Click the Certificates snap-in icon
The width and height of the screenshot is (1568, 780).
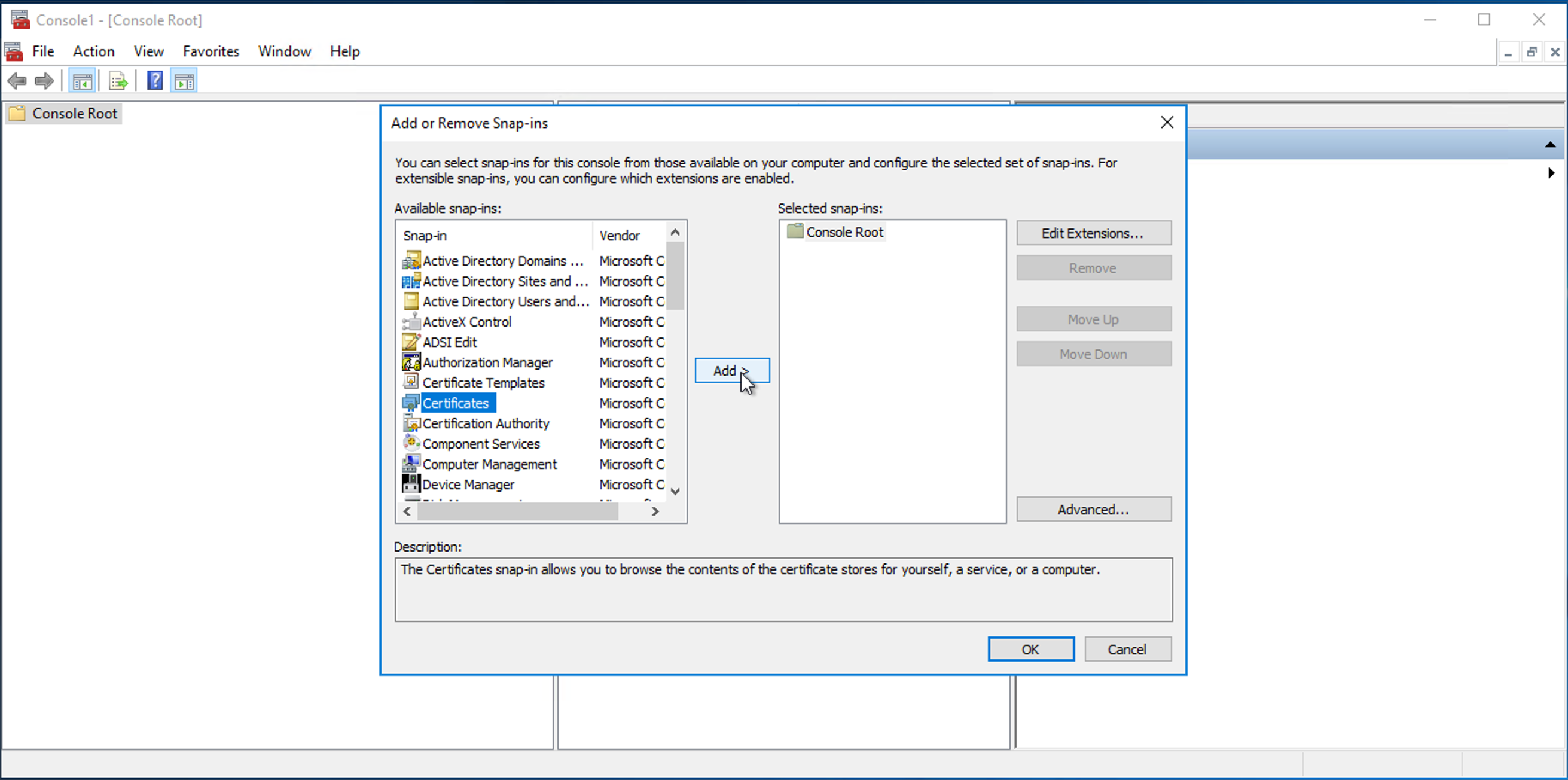click(411, 403)
